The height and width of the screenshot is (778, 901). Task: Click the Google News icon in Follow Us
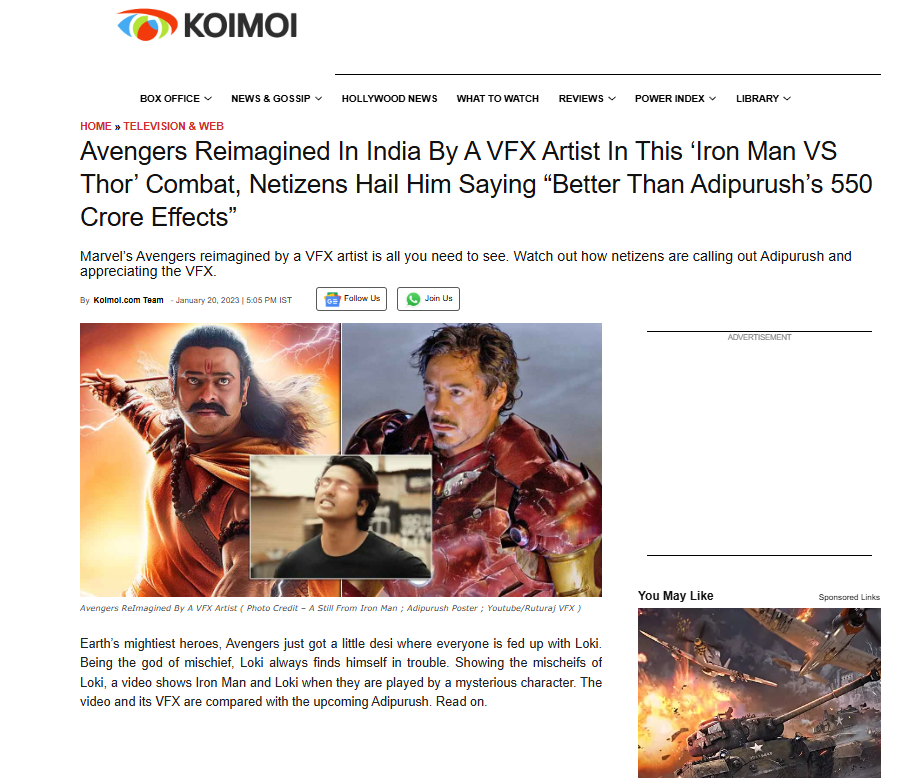click(332, 299)
